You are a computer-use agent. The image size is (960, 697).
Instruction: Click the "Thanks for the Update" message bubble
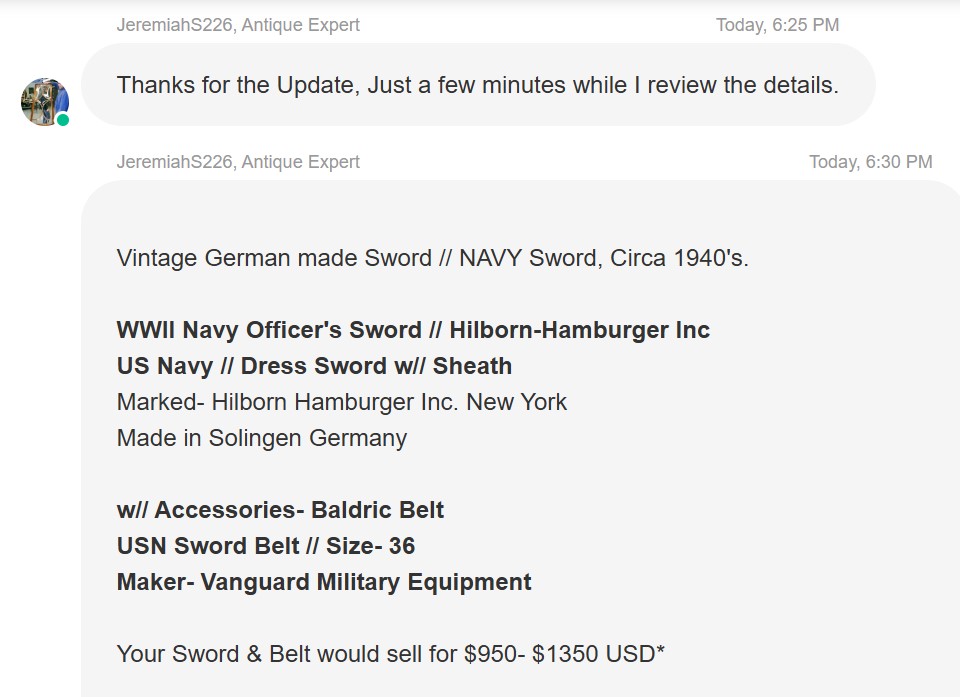[x=477, y=85]
